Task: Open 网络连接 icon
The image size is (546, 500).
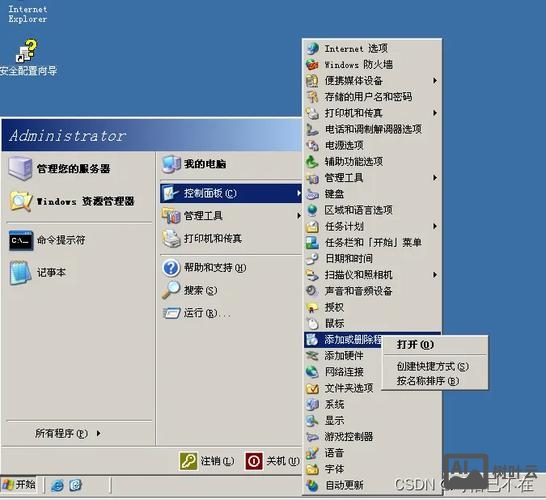Action: 312,372
